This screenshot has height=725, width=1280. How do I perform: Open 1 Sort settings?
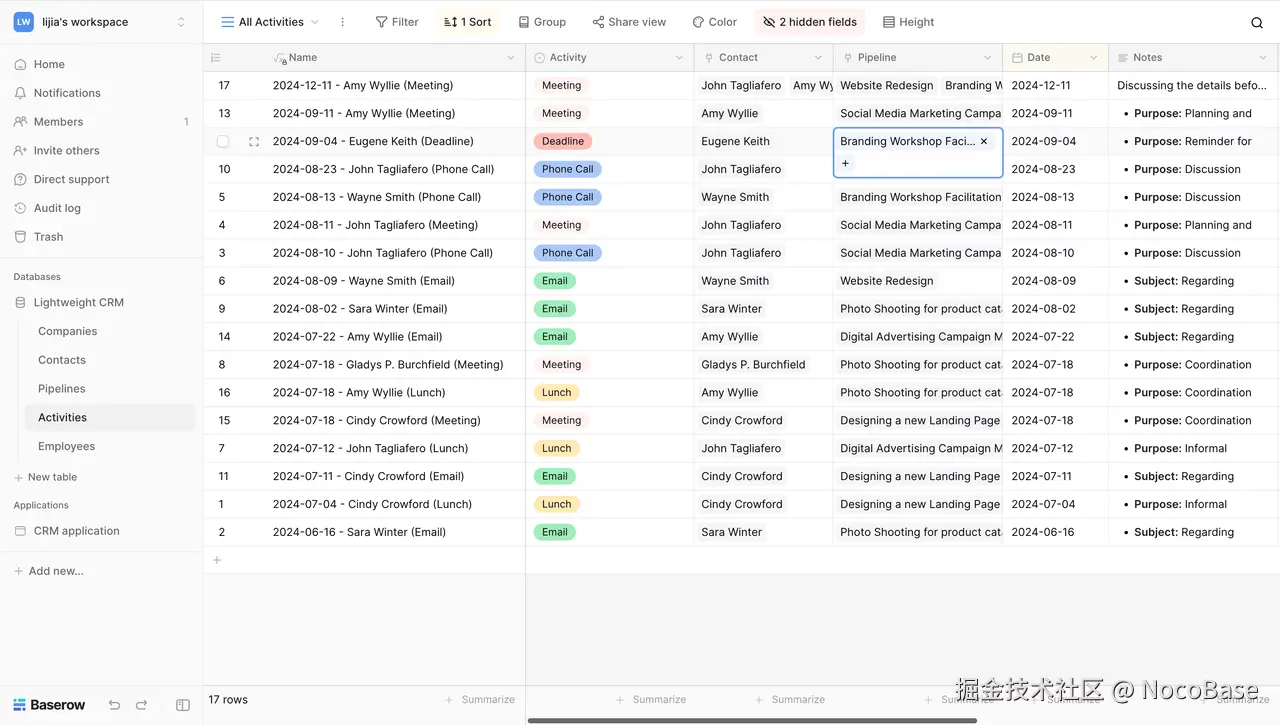coord(468,22)
